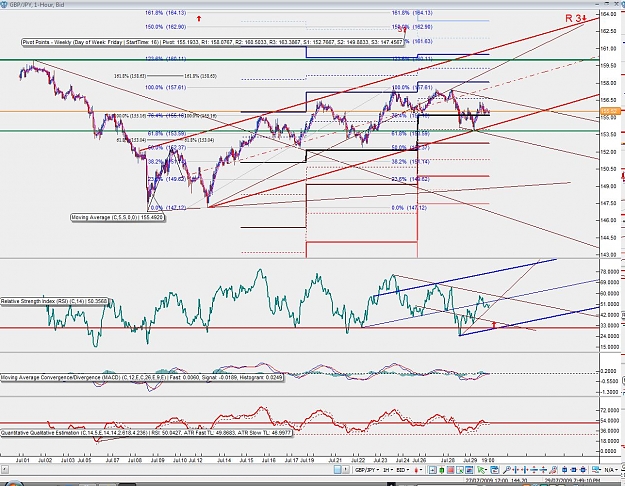Click the calendar date toolbar icon
625x486 pixels.
495,470
